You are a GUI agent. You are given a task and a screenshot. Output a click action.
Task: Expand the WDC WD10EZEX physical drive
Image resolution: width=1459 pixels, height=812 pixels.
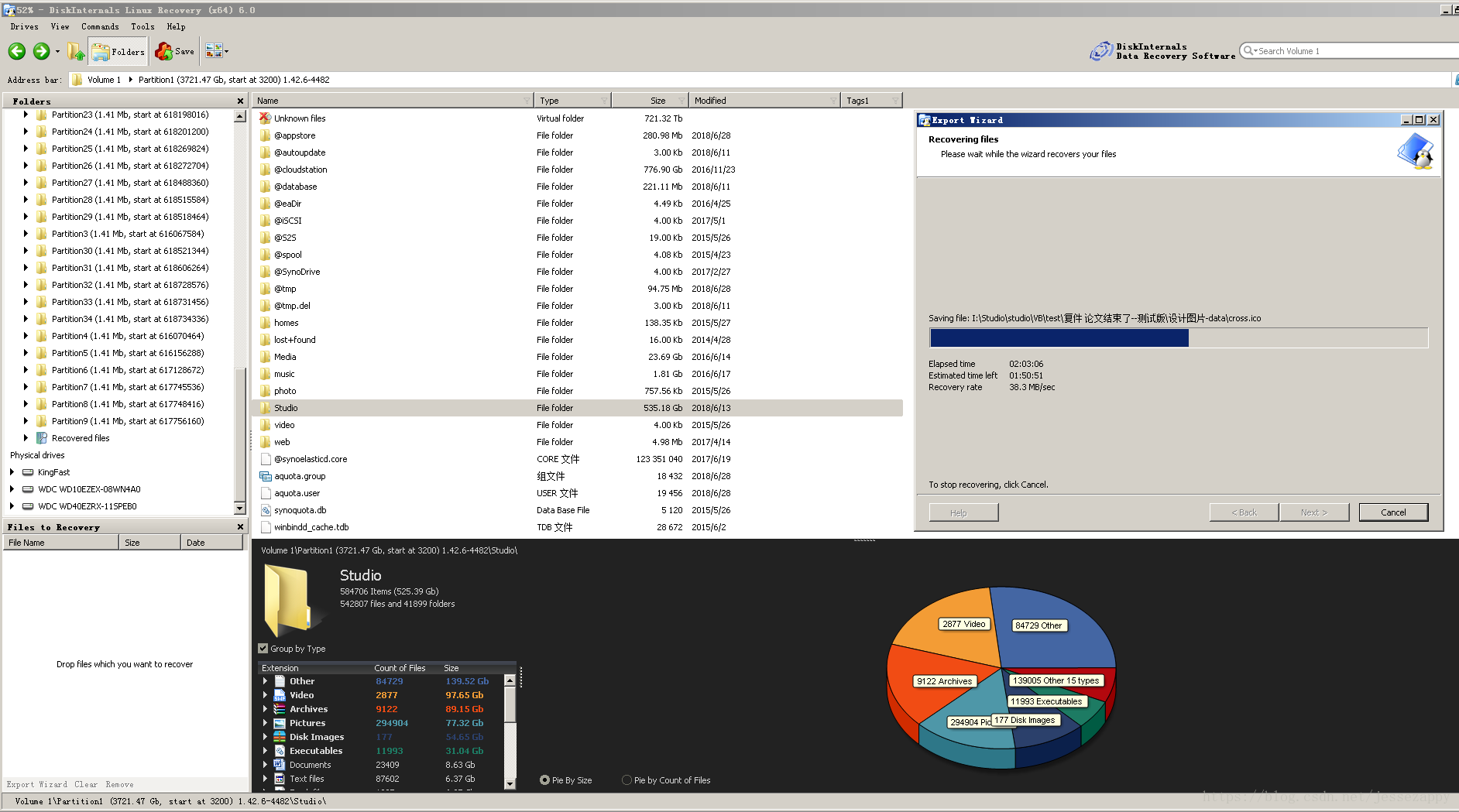pyautogui.click(x=12, y=489)
